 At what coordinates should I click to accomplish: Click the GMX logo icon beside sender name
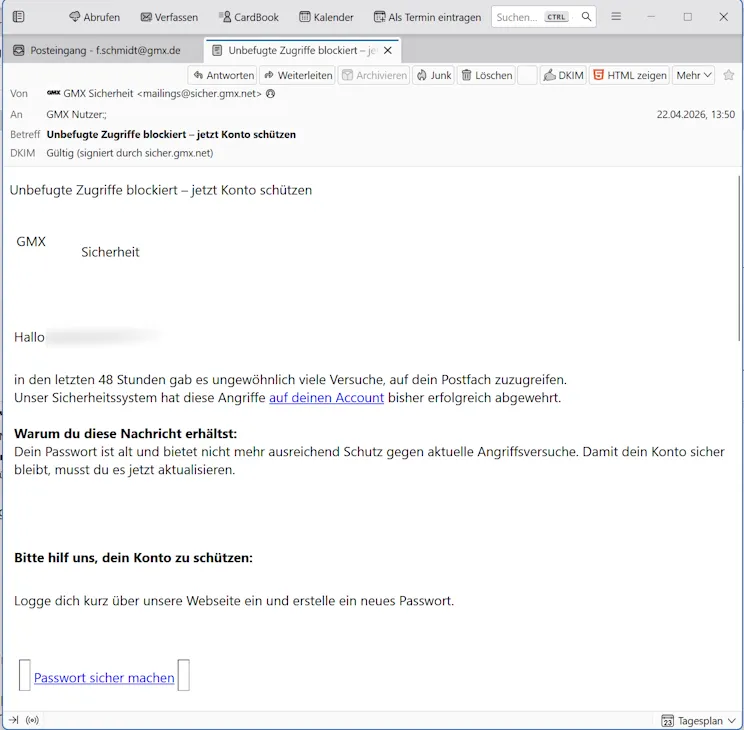pos(53,93)
